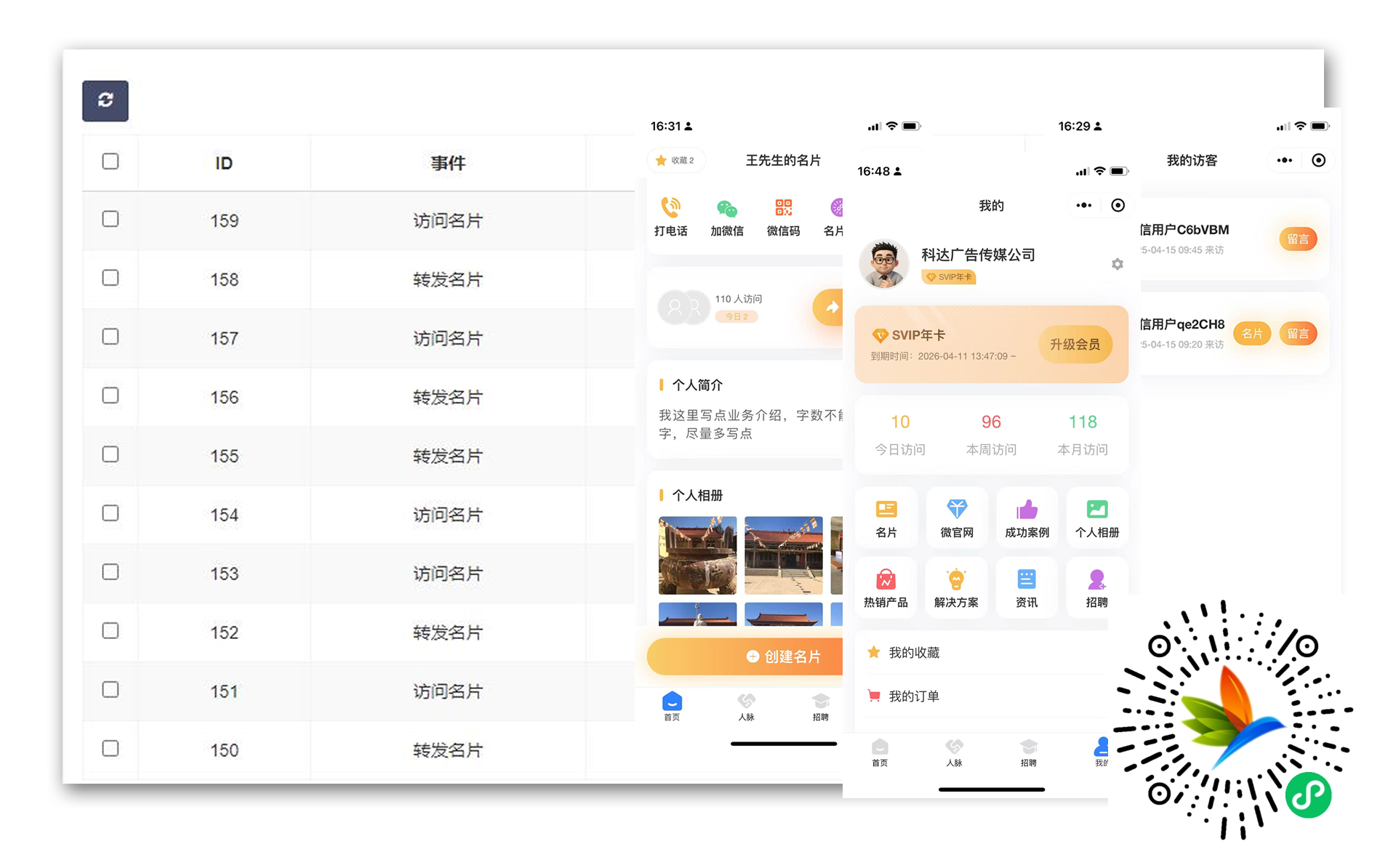Check the box for row ID 159
Image resolution: width=1380 pixels, height=868 pixels.
(x=111, y=219)
